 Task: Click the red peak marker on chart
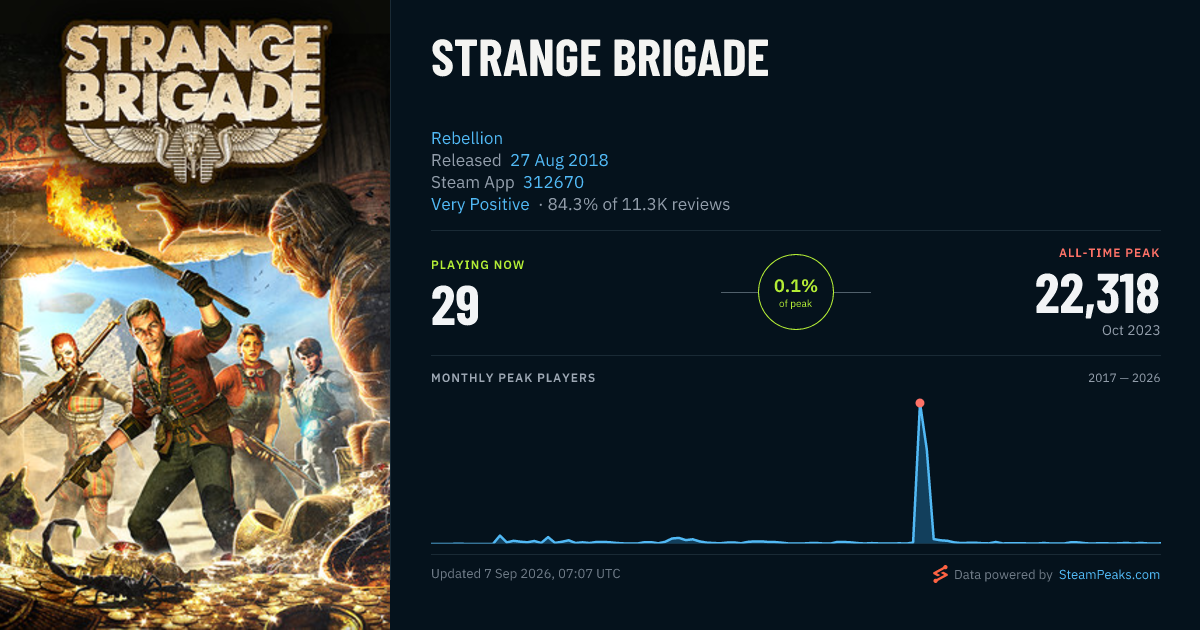click(920, 403)
